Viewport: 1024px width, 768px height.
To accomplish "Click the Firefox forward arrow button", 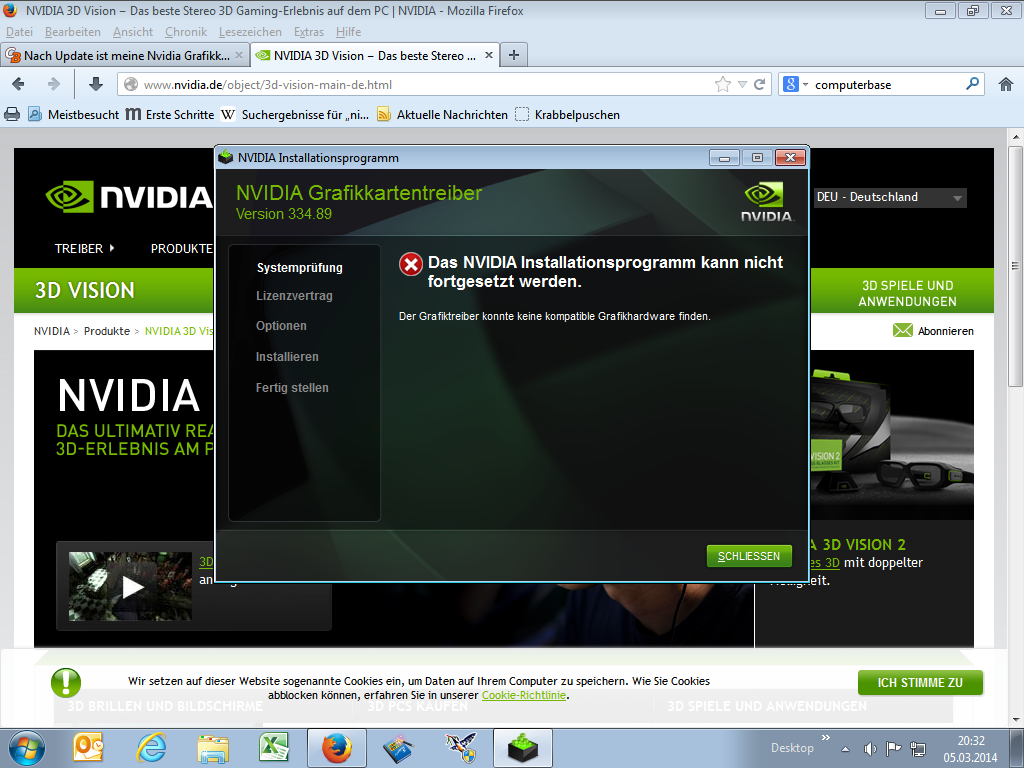I will point(54,84).
